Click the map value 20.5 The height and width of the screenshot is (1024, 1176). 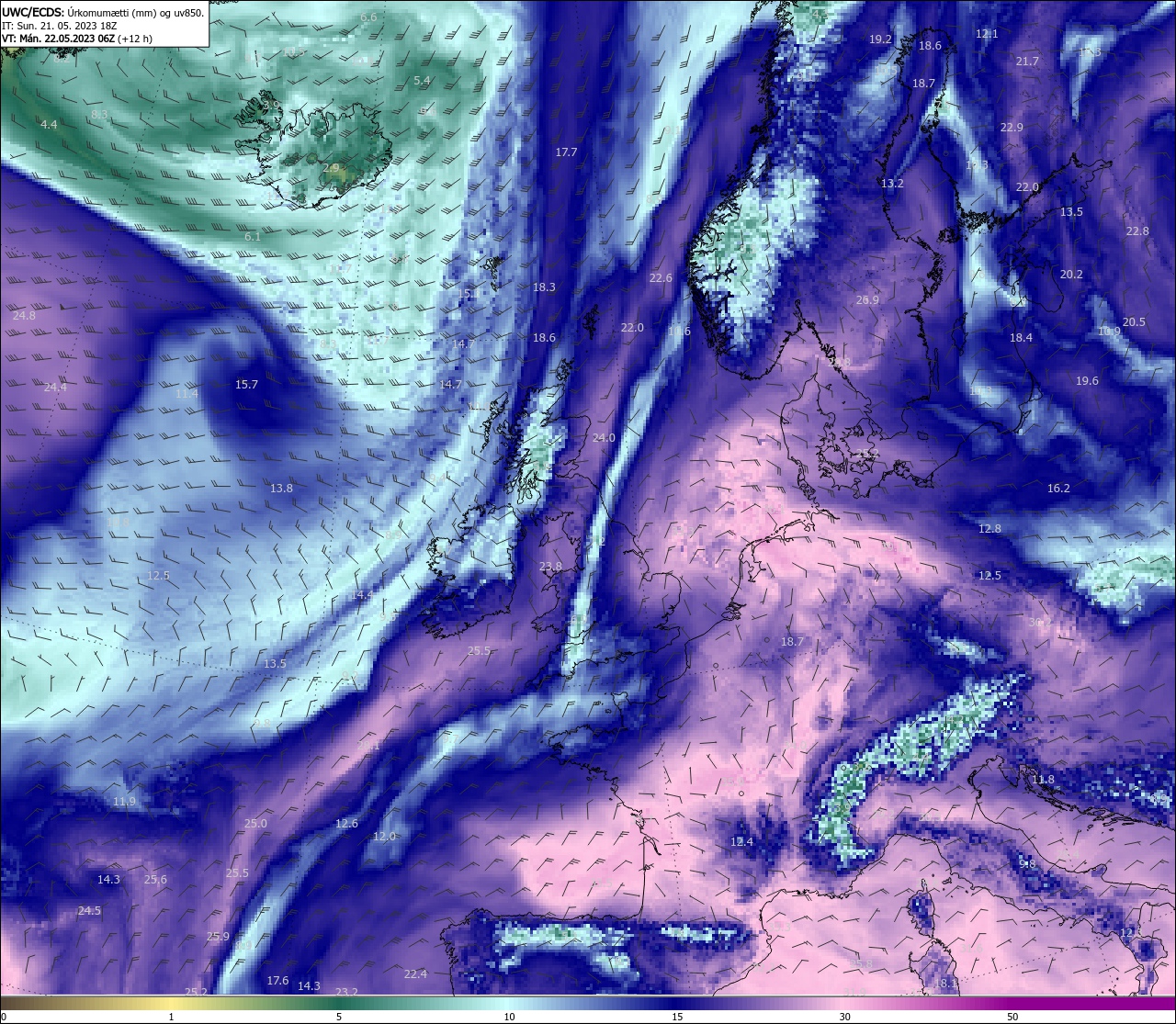1134,322
